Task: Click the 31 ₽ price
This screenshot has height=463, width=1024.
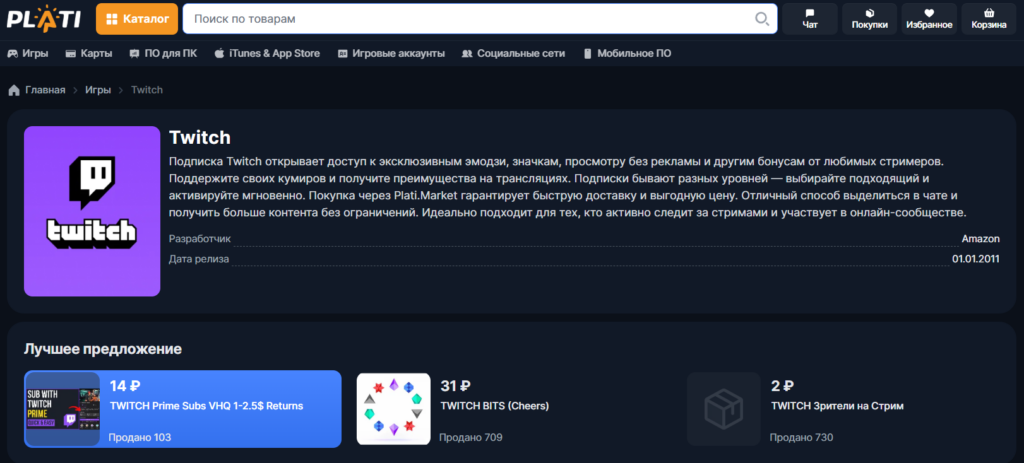Action: click(x=456, y=386)
